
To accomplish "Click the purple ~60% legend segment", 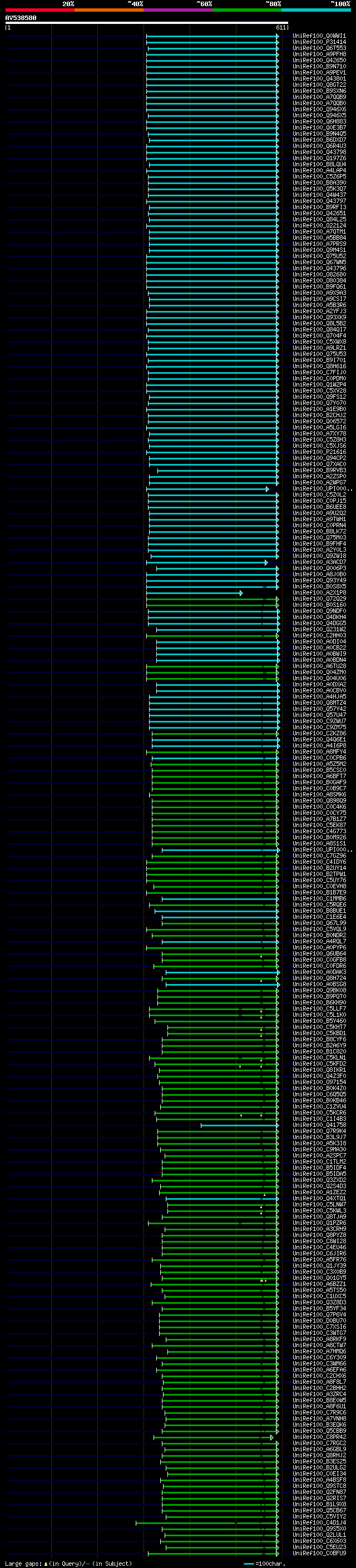I will pos(177,10).
